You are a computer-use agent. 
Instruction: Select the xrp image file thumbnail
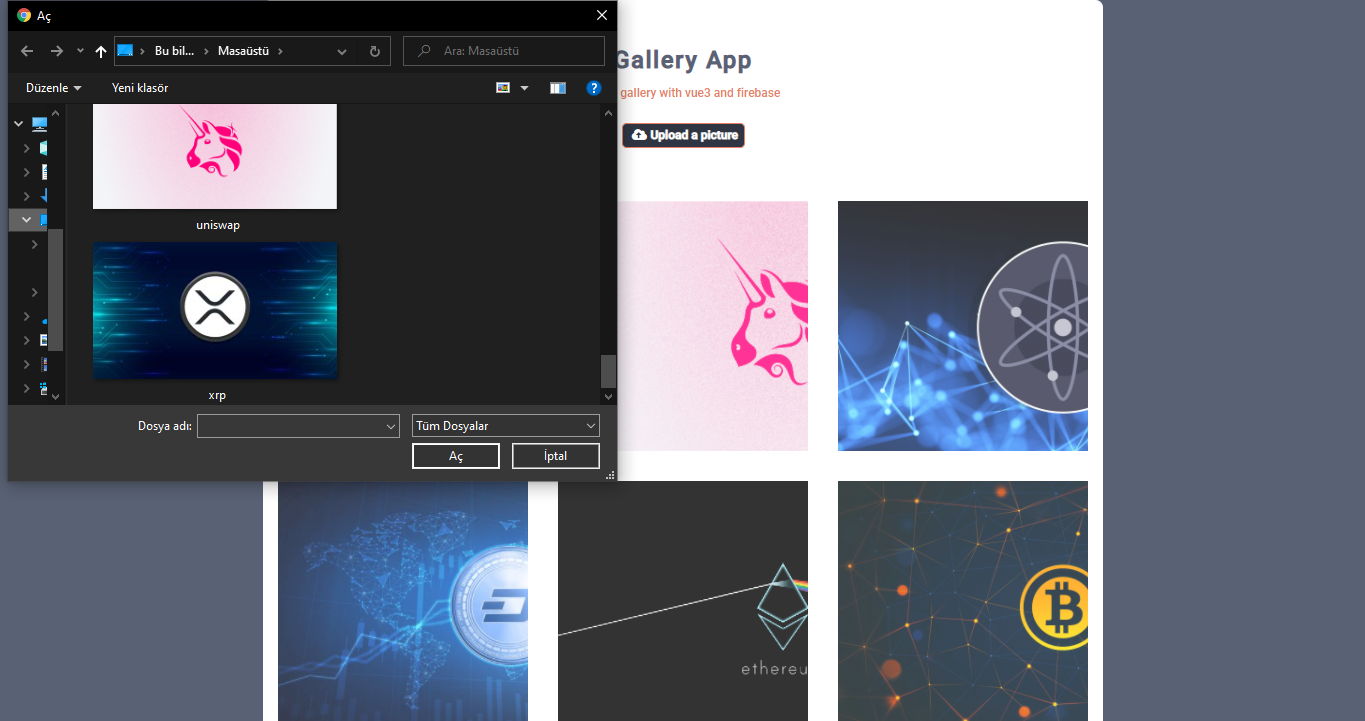(x=215, y=310)
